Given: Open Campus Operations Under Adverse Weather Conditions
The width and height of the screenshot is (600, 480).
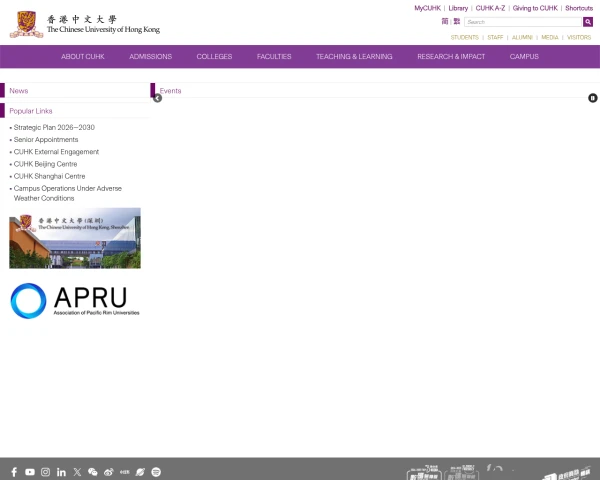Looking at the screenshot, I should pos(68,193).
